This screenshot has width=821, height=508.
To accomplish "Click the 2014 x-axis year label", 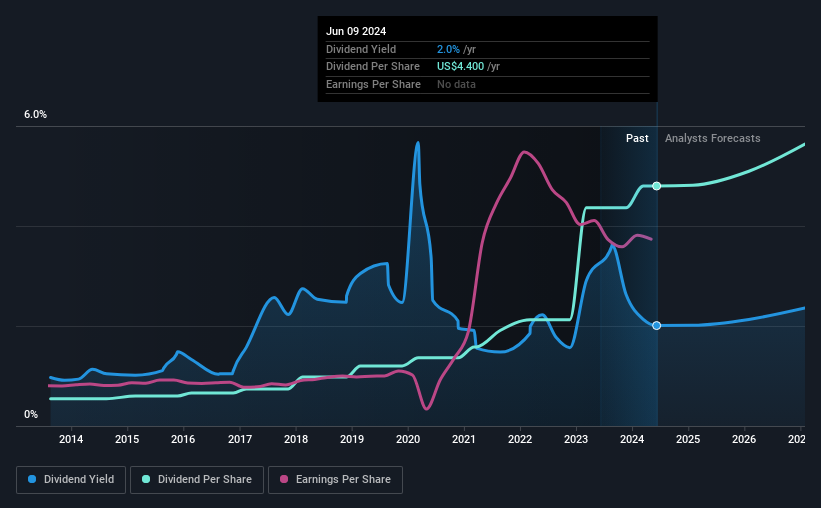I will 71,439.
